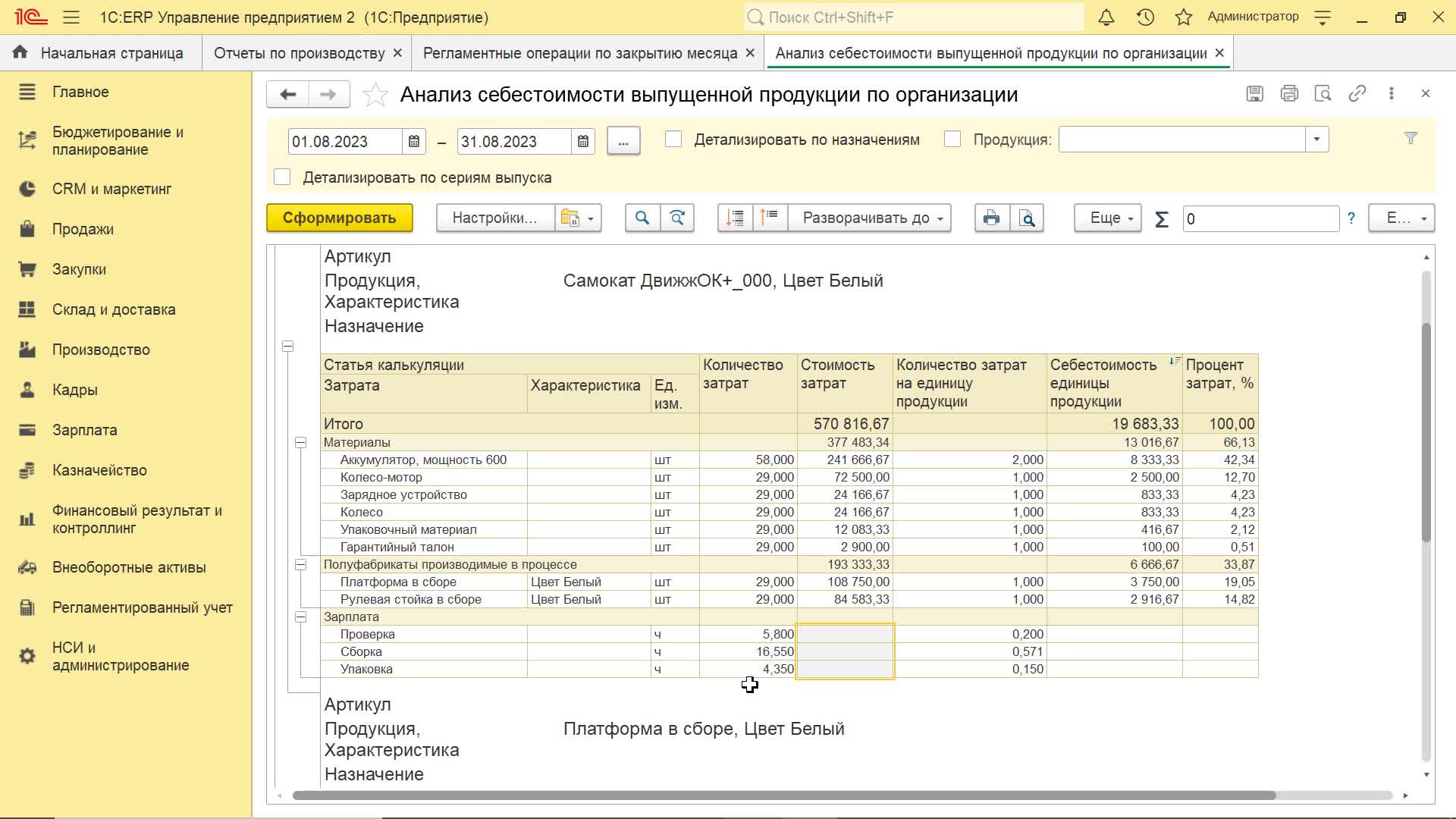Switch to Регламентные операции по закрытию месяца tab
The width and height of the screenshot is (1456, 819).
tap(580, 53)
